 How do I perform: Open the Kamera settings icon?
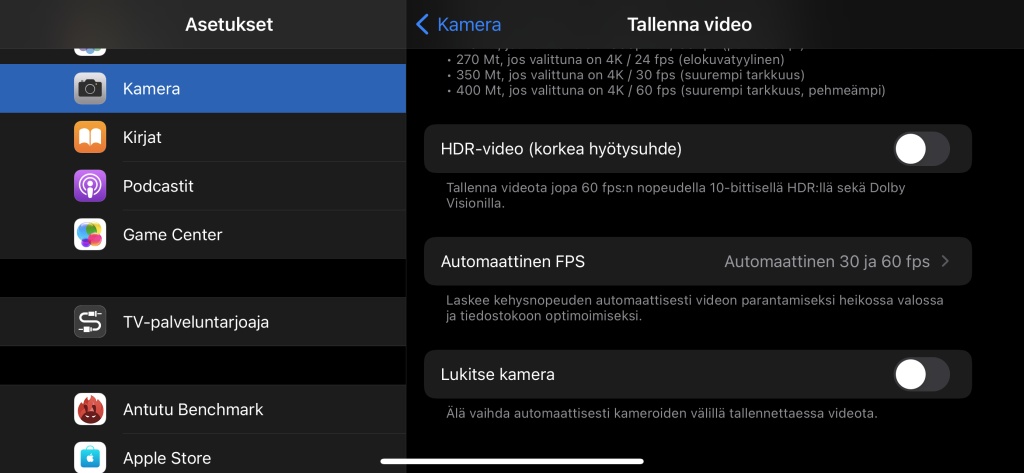pyautogui.click(x=90, y=89)
